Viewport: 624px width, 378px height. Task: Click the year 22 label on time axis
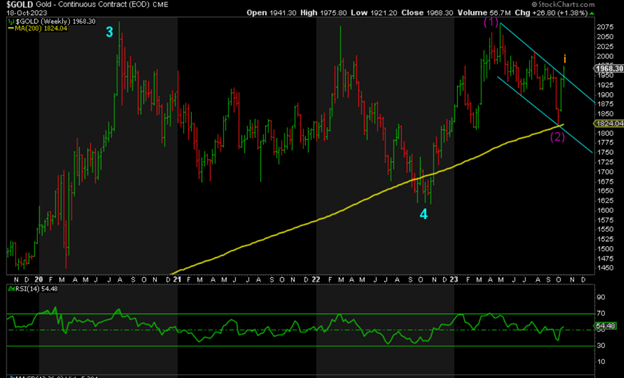click(316, 279)
